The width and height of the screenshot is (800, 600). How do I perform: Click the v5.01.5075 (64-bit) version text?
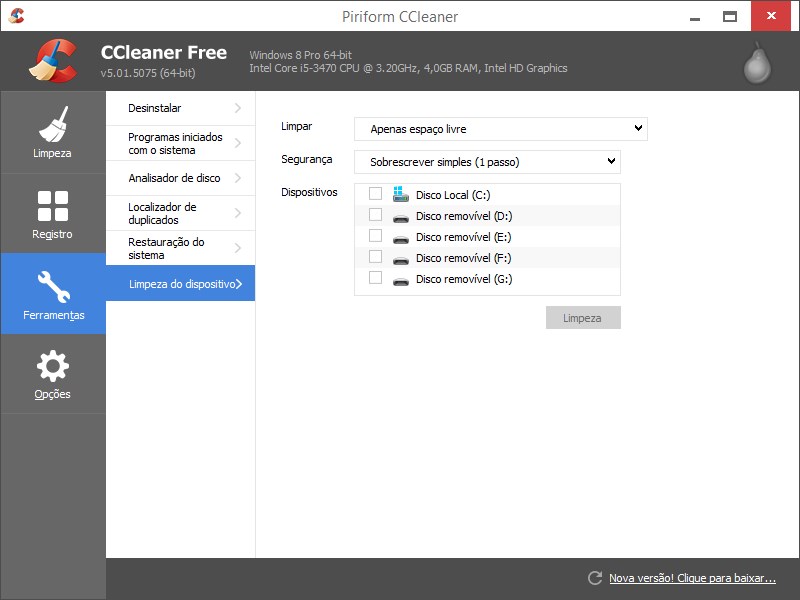pos(148,73)
